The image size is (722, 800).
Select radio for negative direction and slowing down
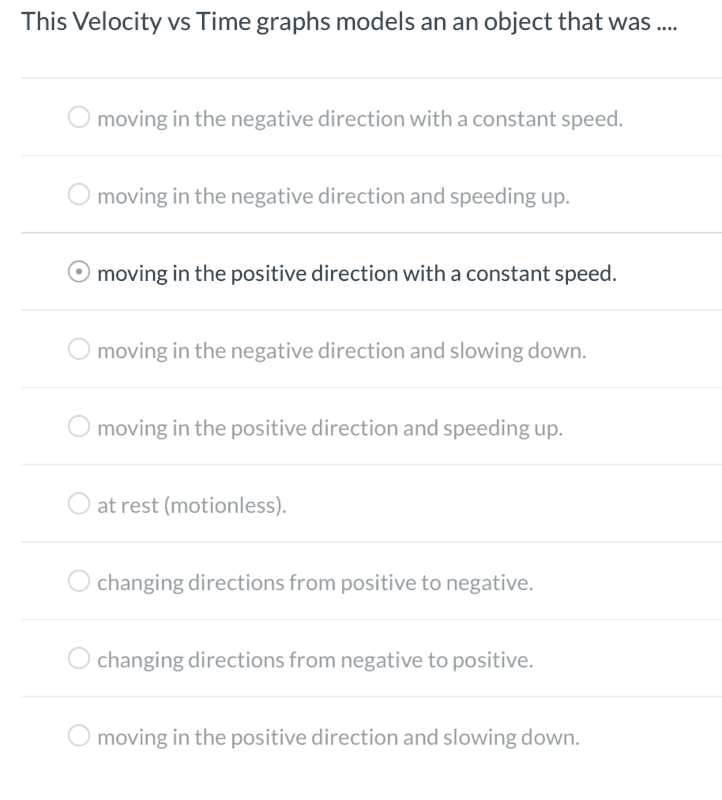(80, 351)
